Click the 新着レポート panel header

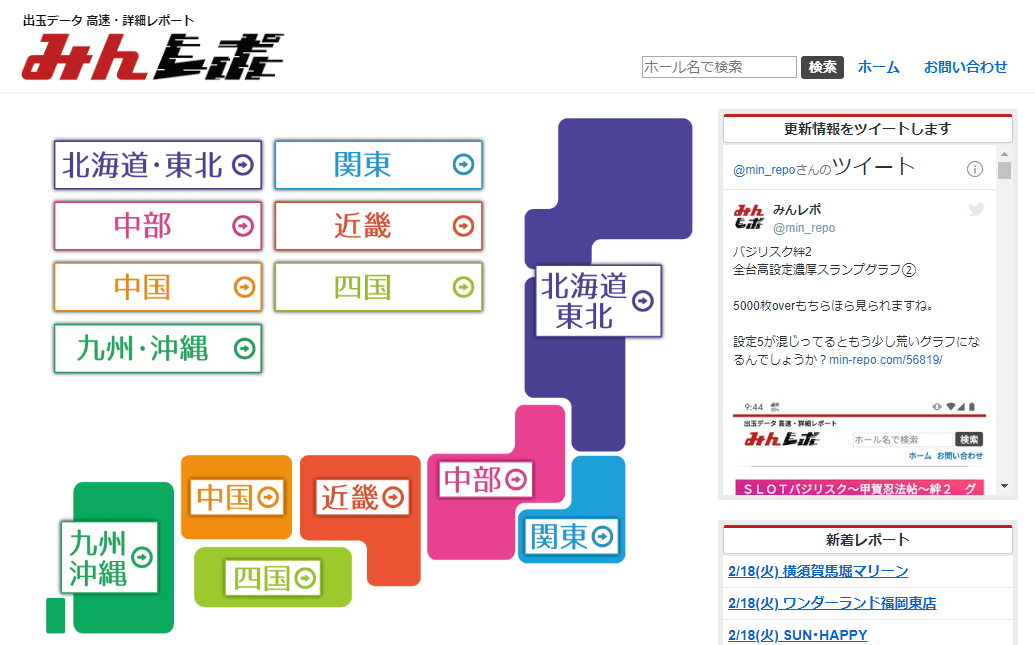coord(867,539)
